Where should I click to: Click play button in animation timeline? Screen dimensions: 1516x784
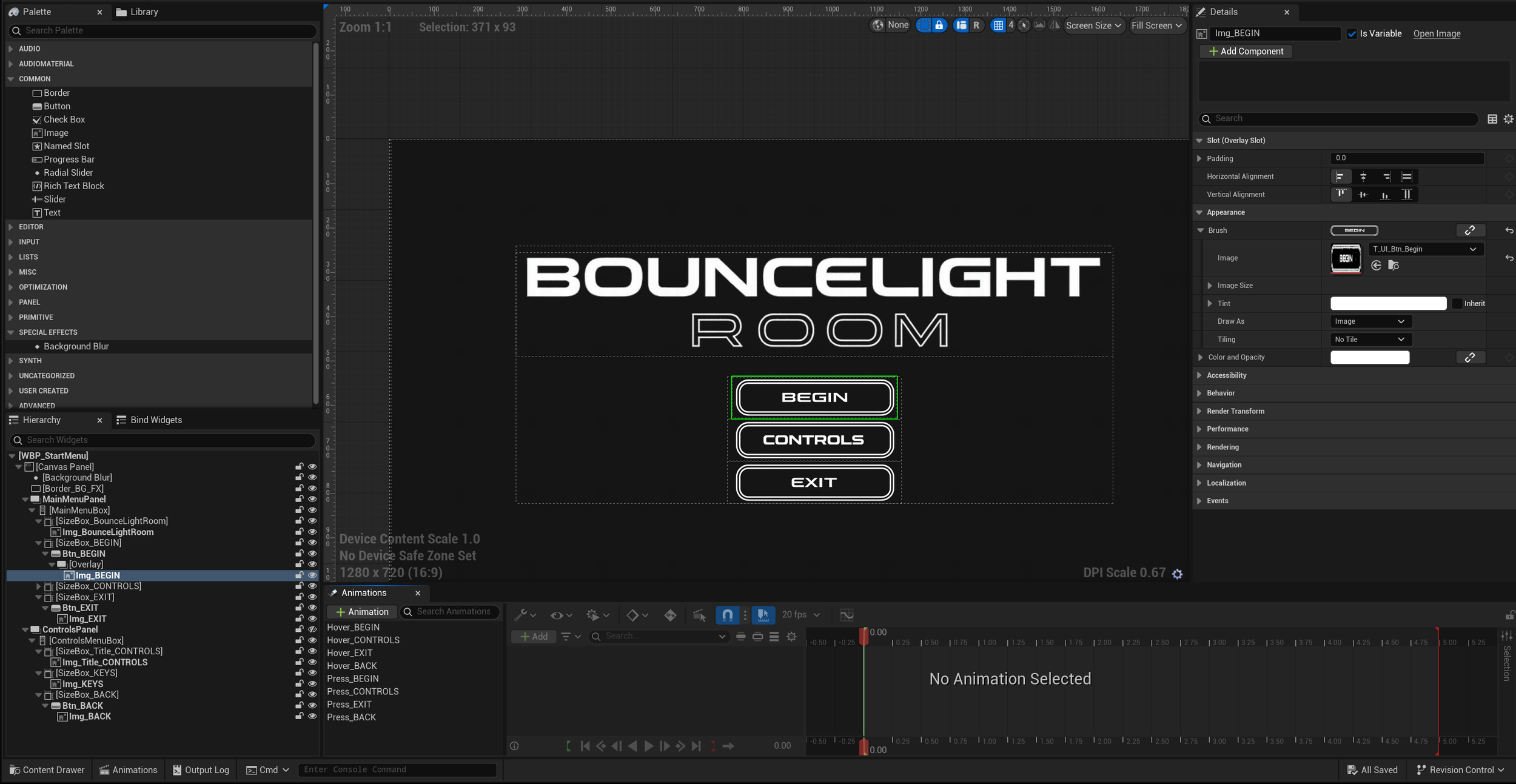coord(648,746)
